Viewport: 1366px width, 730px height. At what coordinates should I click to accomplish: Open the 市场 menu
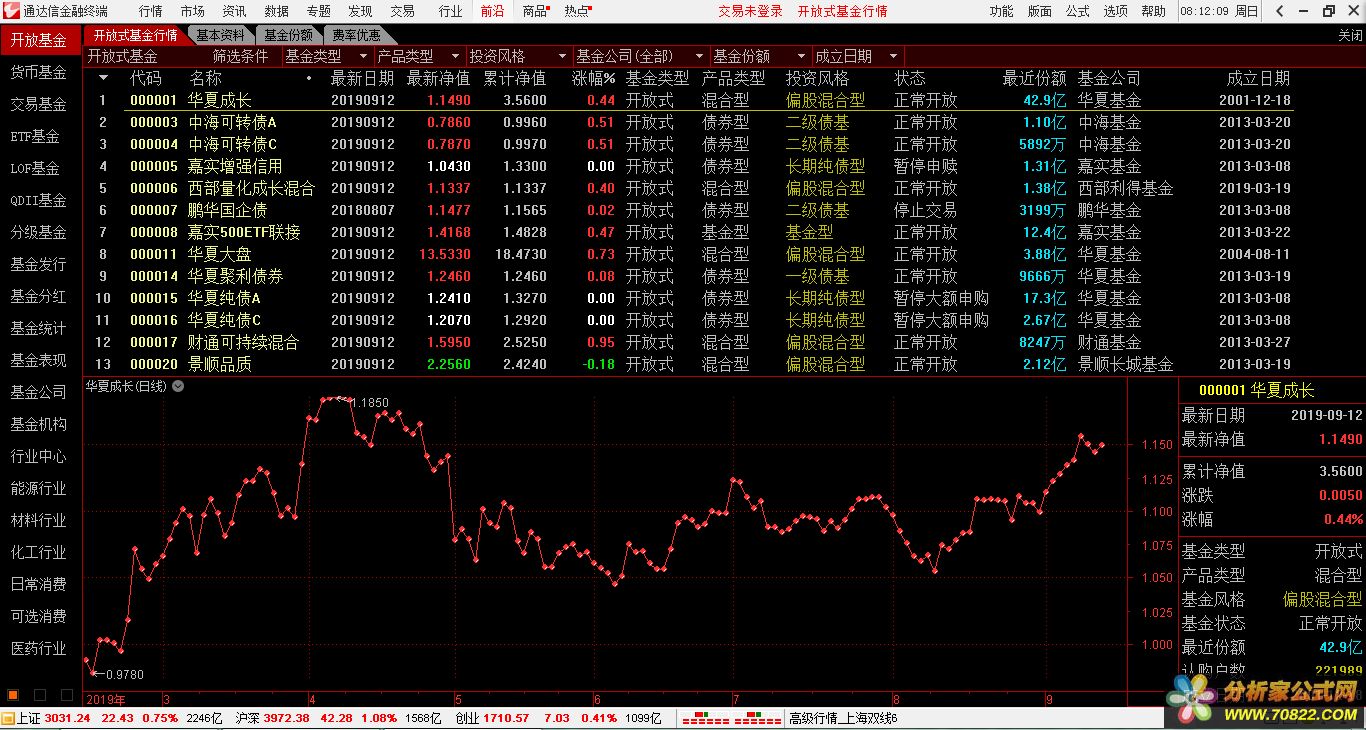(x=192, y=11)
